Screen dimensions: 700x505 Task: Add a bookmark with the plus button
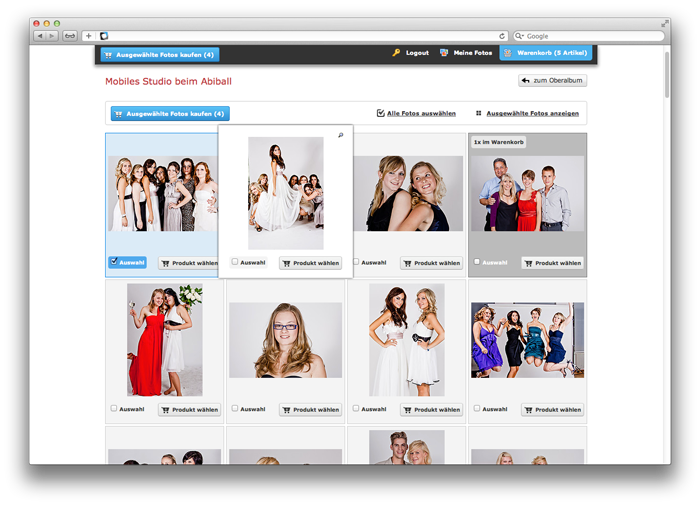click(88, 36)
